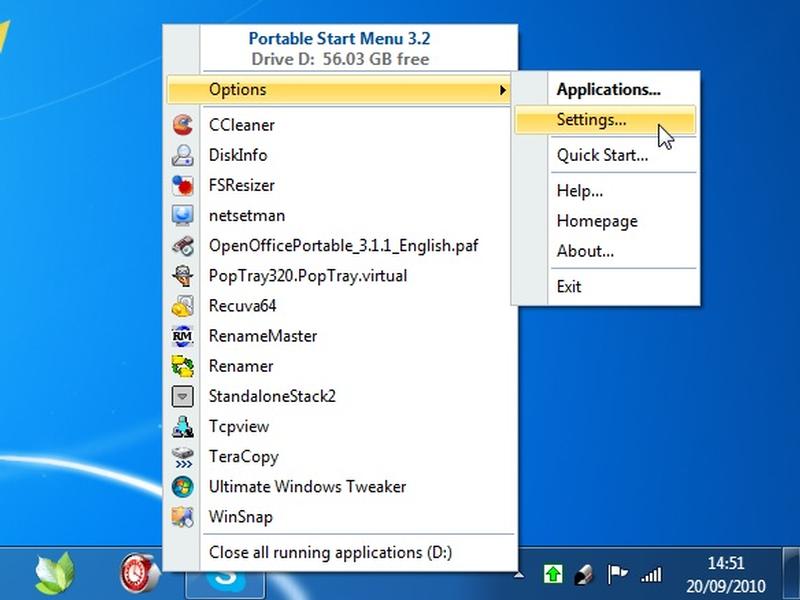The width and height of the screenshot is (800, 600).
Task: Click the red clock taskbar icon
Action: pyautogui.click(x=139, y=574)
